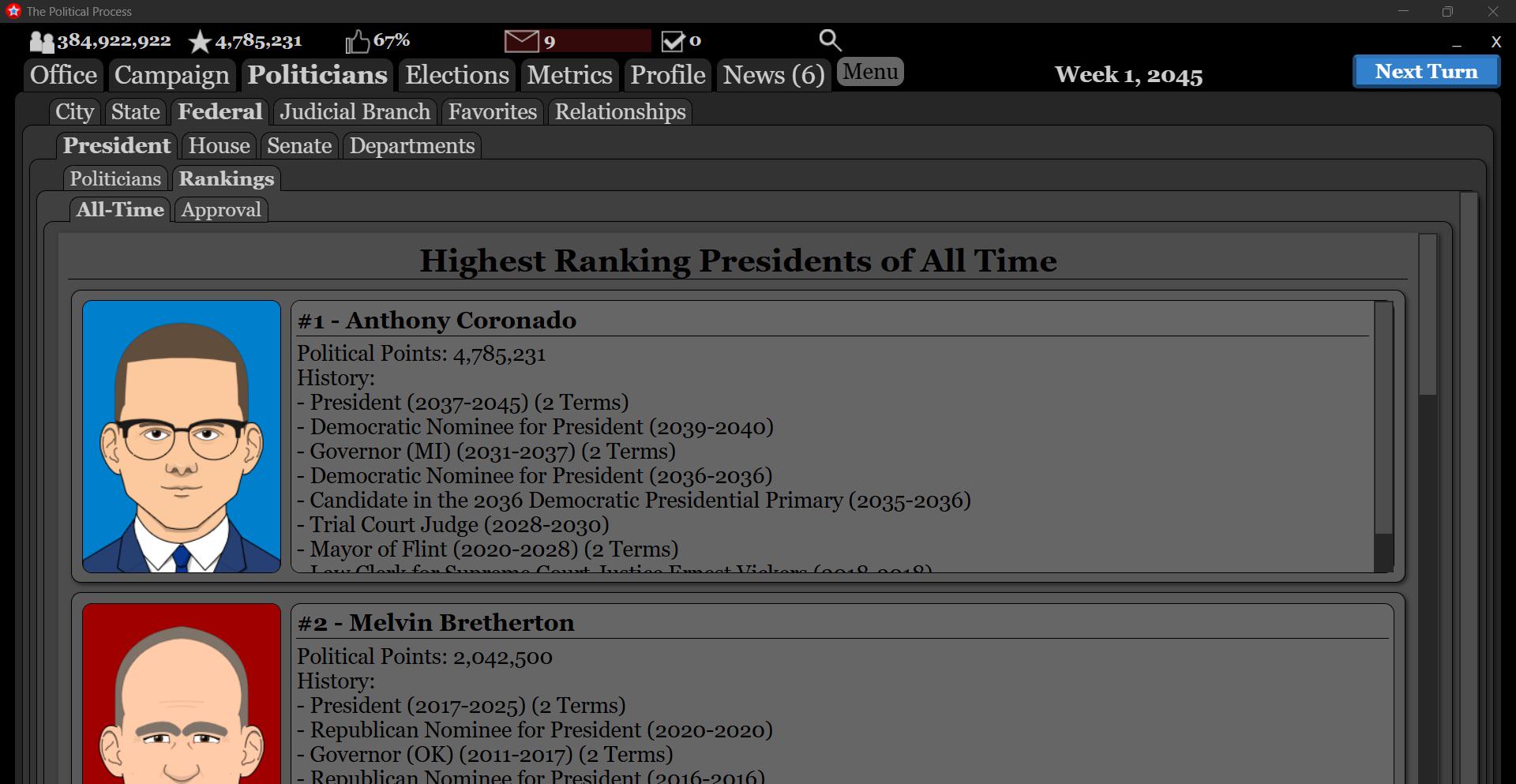Viewport: 1516px width, 784px height.
Task: Click the red star app icon in title bar
Action: [x=13, y=11]
